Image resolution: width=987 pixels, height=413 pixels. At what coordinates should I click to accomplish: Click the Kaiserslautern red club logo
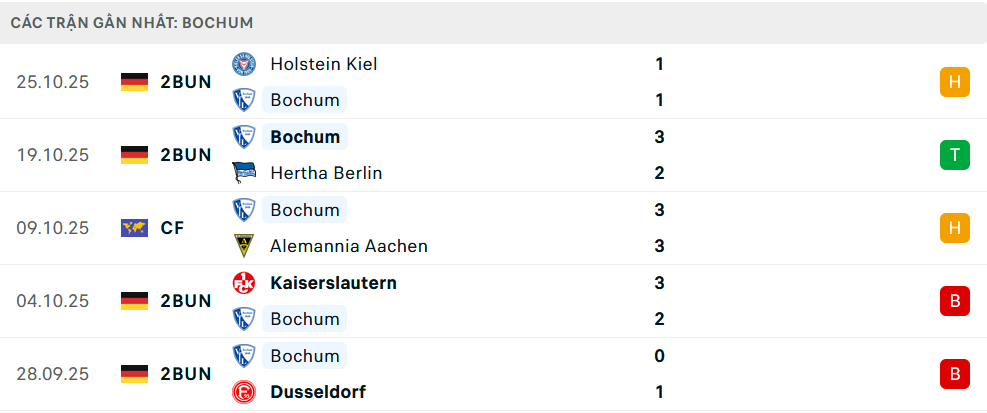pyautogui.click(x=243, y=283)
